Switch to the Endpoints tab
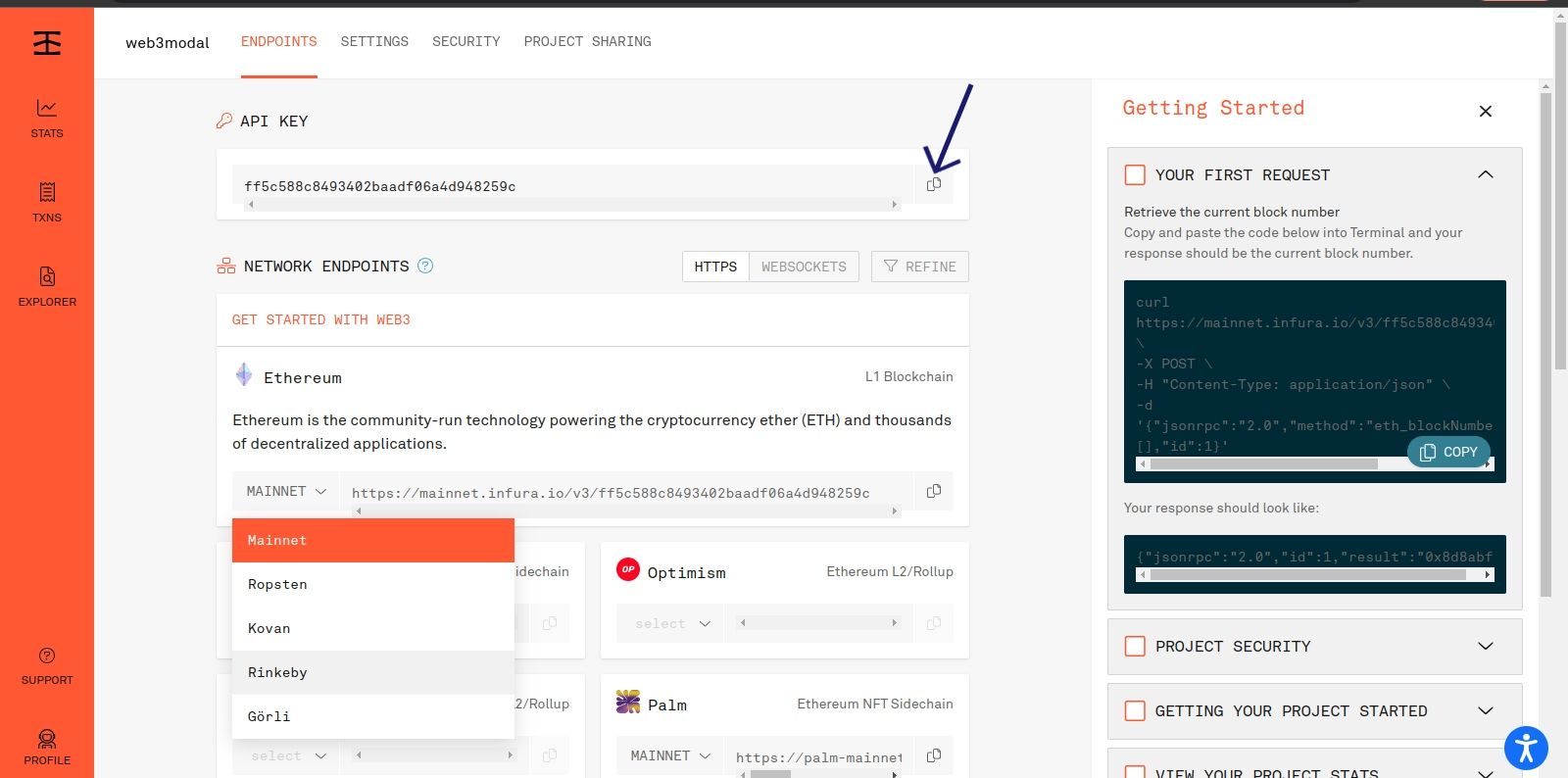 [279, 41]
